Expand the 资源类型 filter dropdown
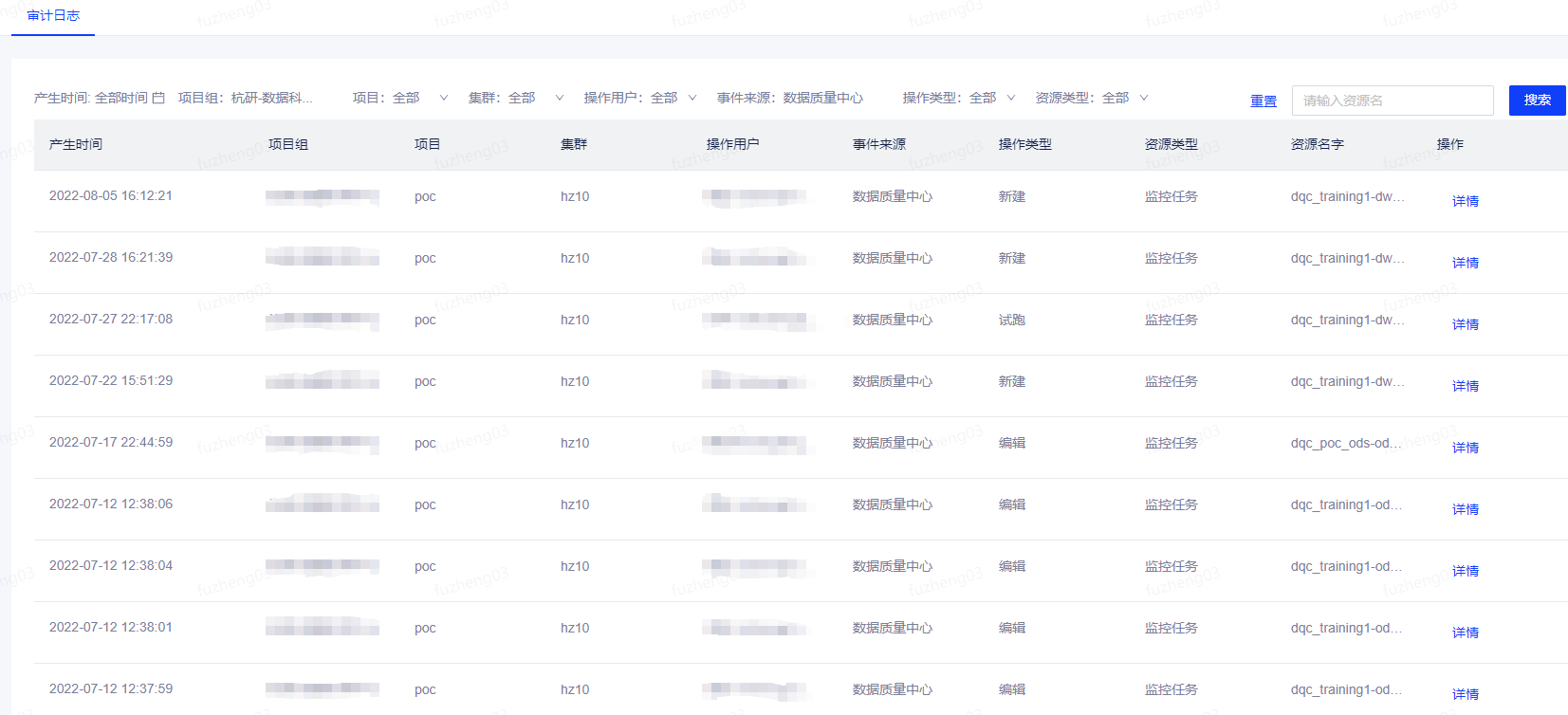Screen dimensions: 1568x715 [1092, 98]
